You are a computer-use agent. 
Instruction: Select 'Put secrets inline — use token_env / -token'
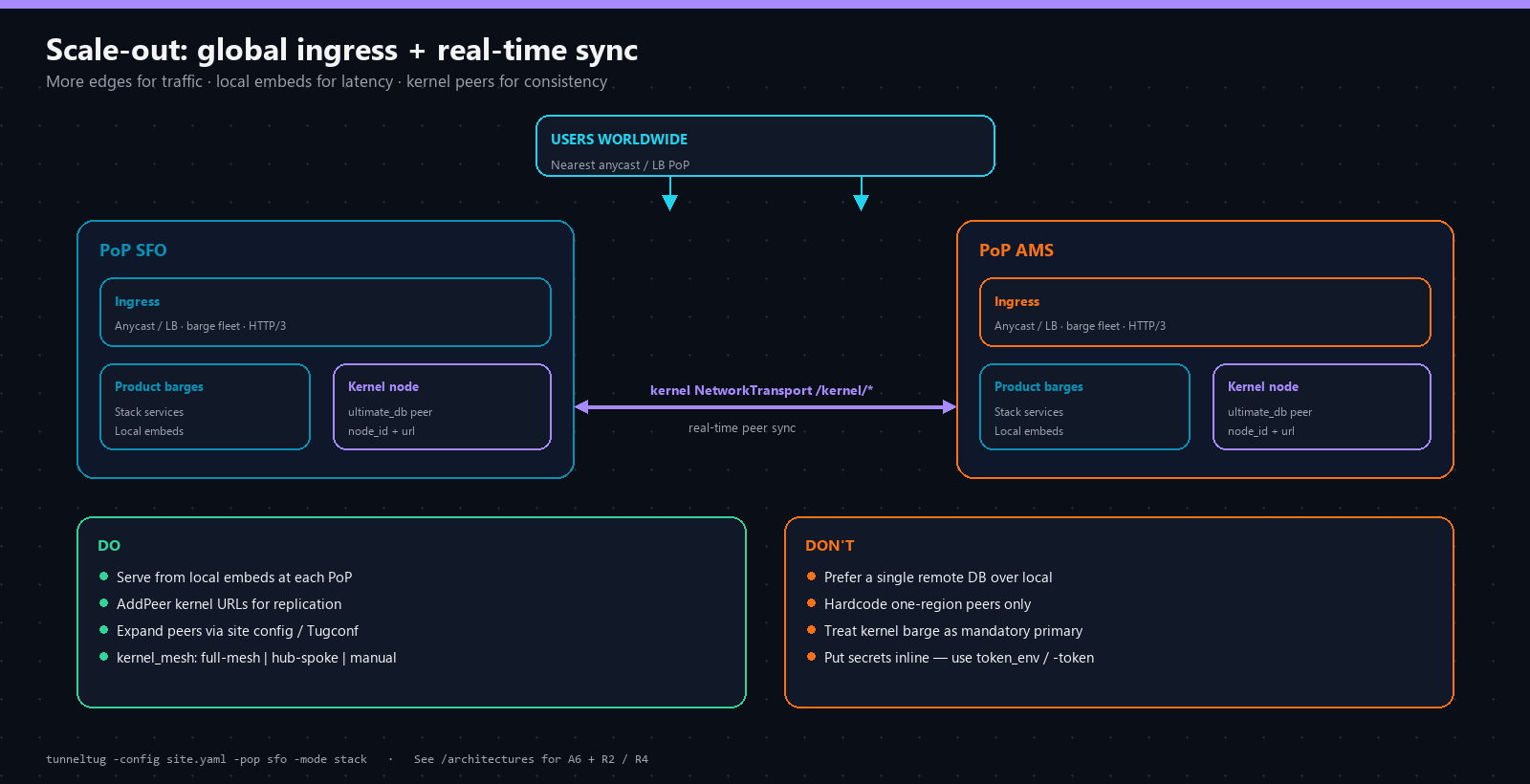click(959, 658)
